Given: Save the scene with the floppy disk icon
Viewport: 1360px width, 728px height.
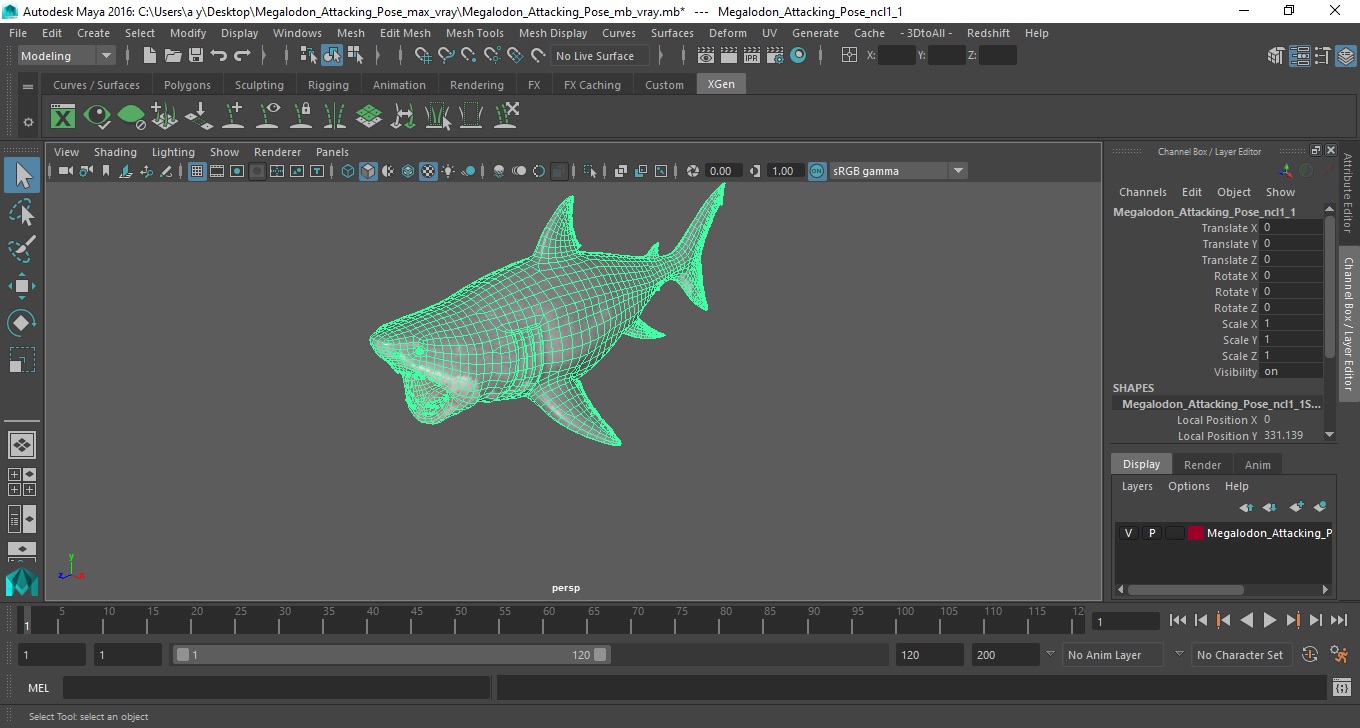Looking at the screenshot, I should pyautogui.click(x=196, y=56).
